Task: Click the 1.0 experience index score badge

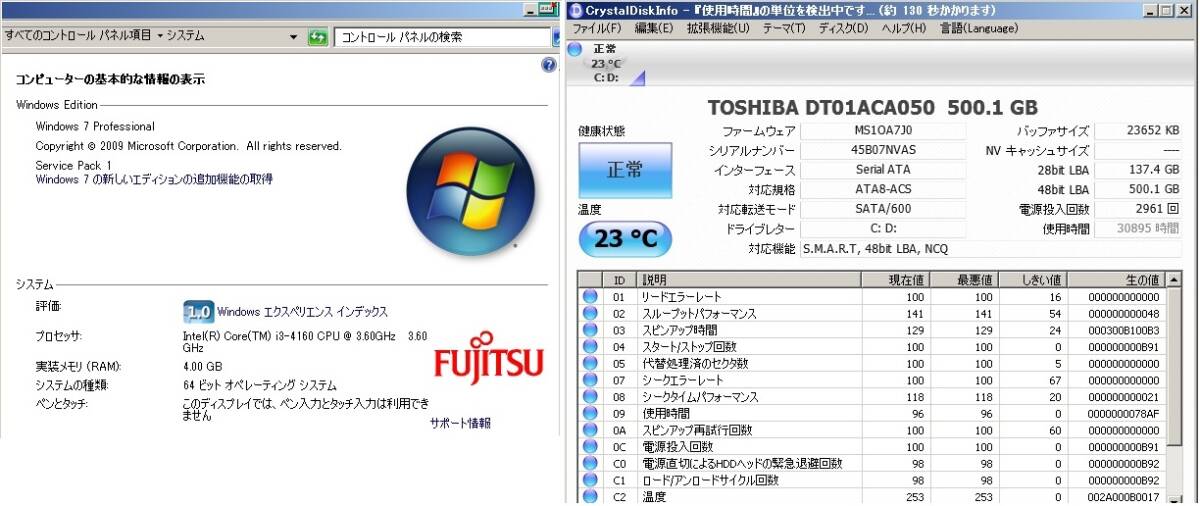Action: coord(198,311)
